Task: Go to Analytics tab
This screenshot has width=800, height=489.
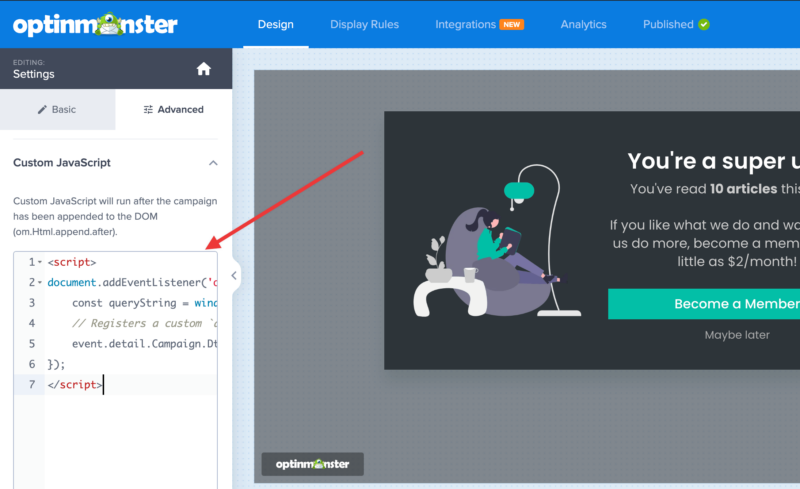Action: pos(583,25)
